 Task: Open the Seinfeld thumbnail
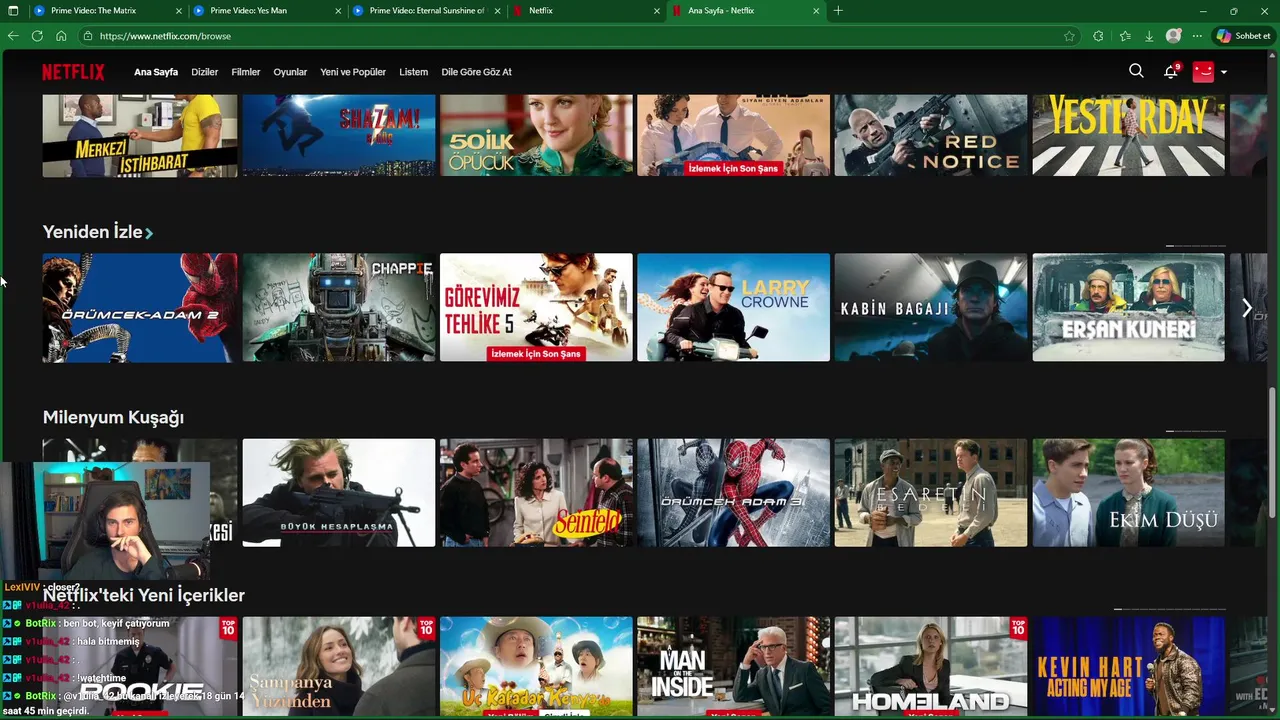pyautogui.click(x=536, y=493)
